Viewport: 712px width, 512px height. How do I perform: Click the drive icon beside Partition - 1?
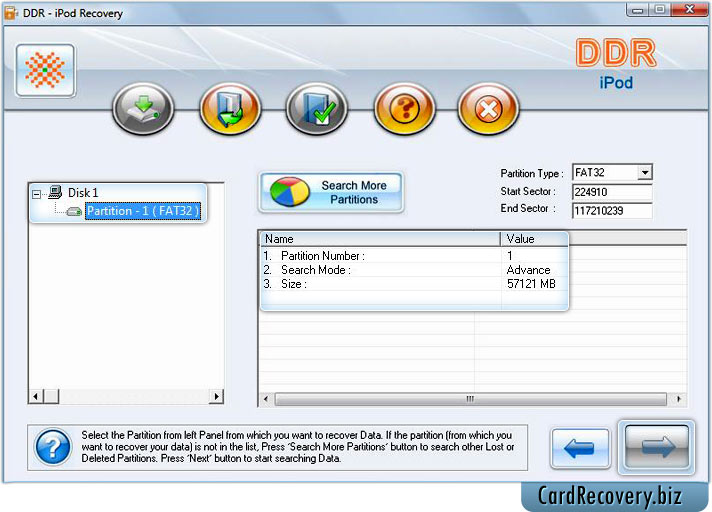[x=74, y=212]
